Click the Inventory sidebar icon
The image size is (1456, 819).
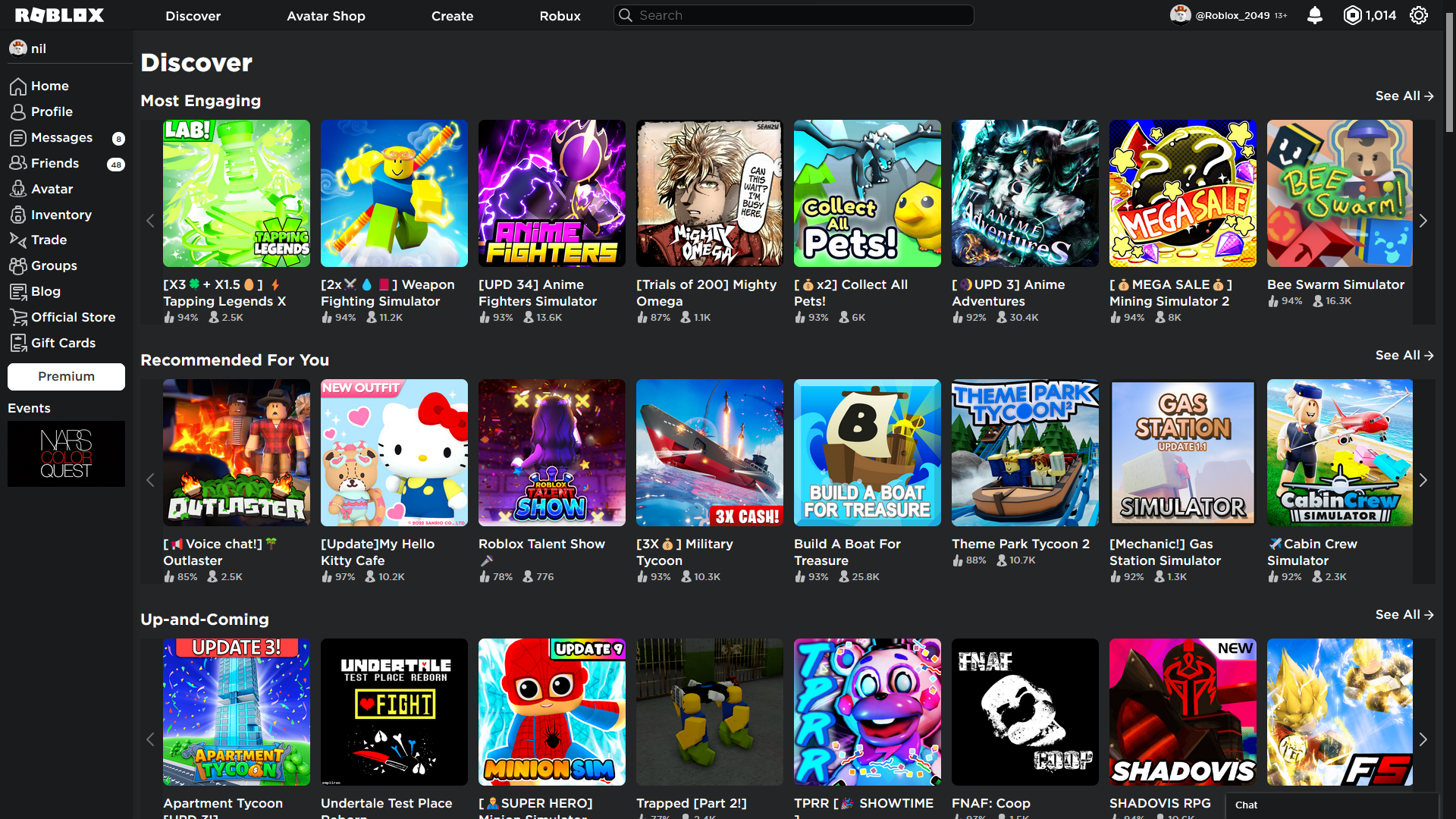click(18, 215)
